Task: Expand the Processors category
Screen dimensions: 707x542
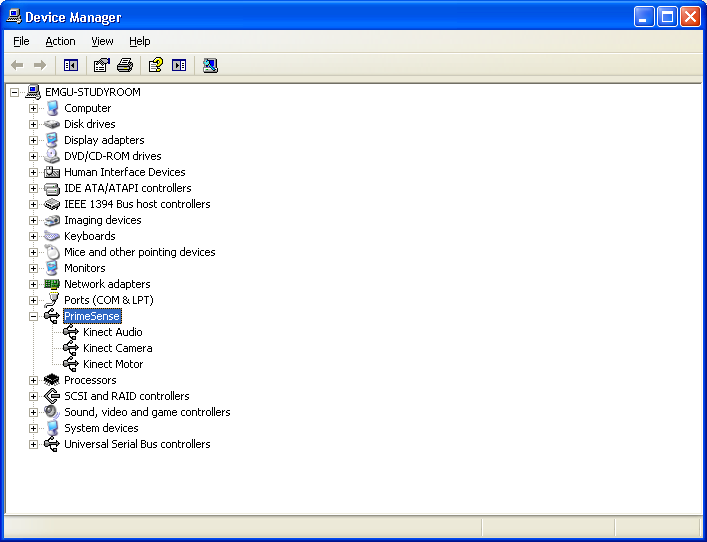Action: coord(33,381)
